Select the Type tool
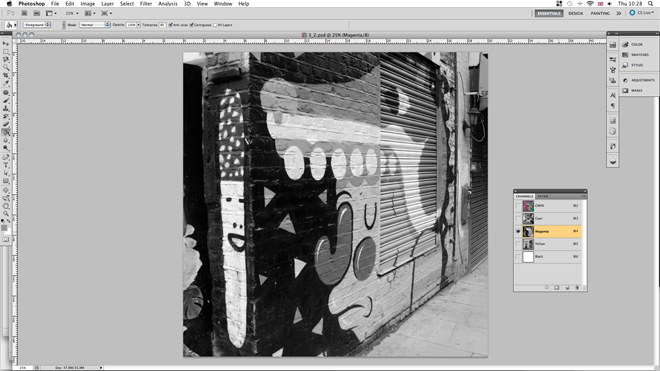This screenshot has width=660, height=371. 5,165
